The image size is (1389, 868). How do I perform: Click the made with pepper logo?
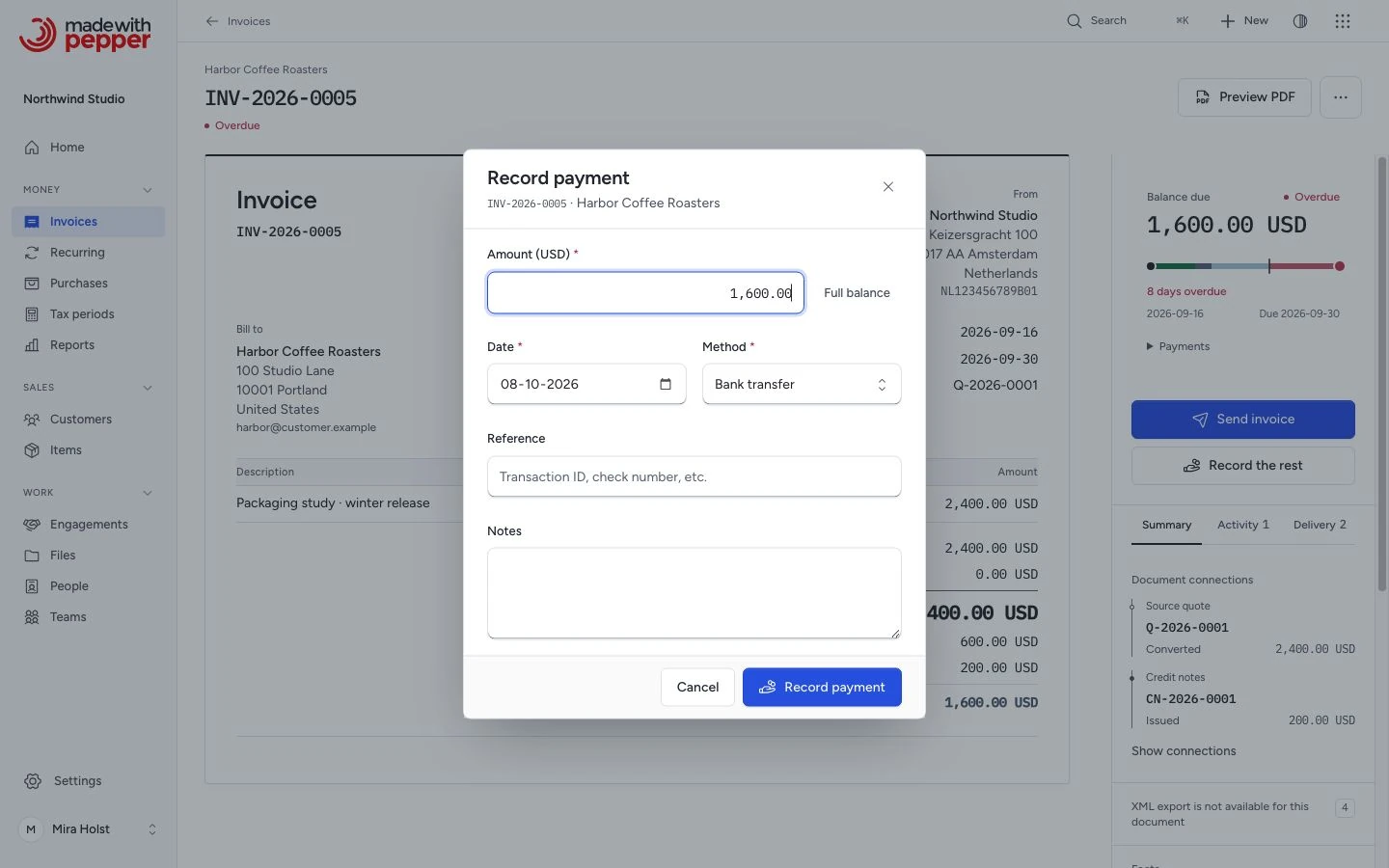86,34
